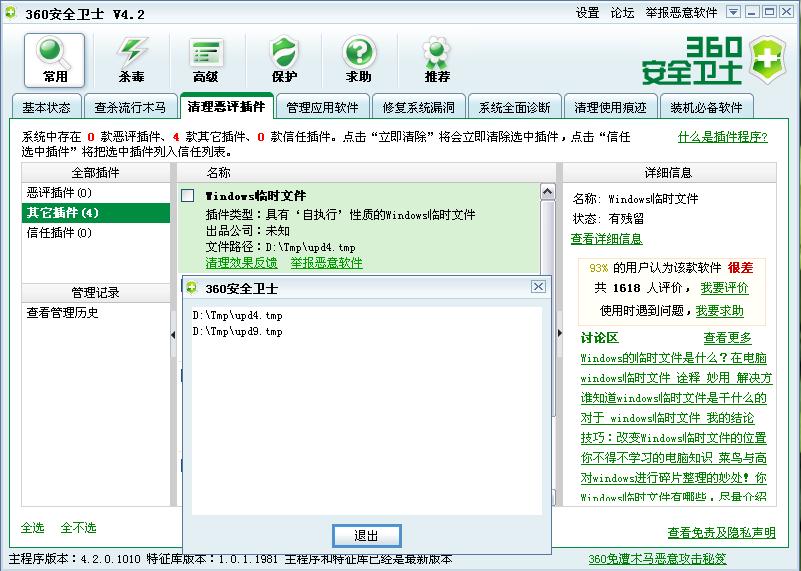Click the 举报恶意软件 link under the plugin
801x571 pixels.
tap(326, 263)
